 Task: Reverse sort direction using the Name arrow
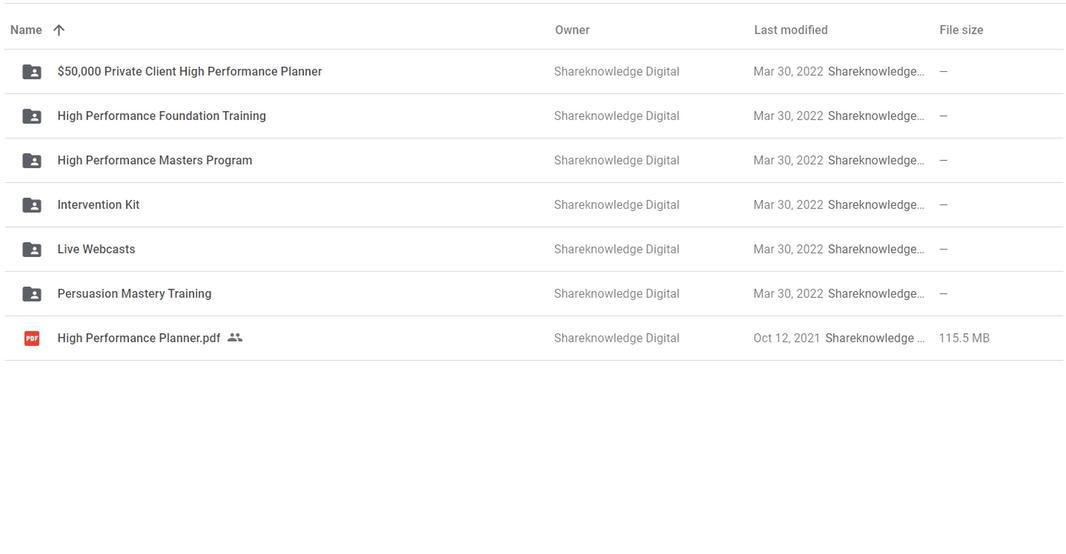[59, 30]
